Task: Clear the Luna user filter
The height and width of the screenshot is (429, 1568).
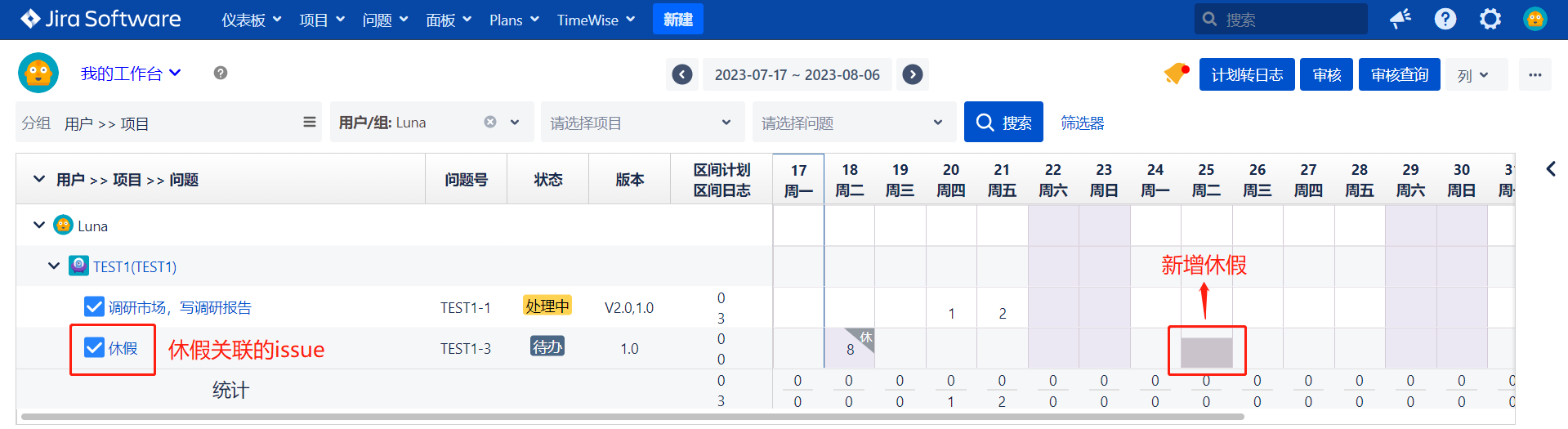Action: 490,122
